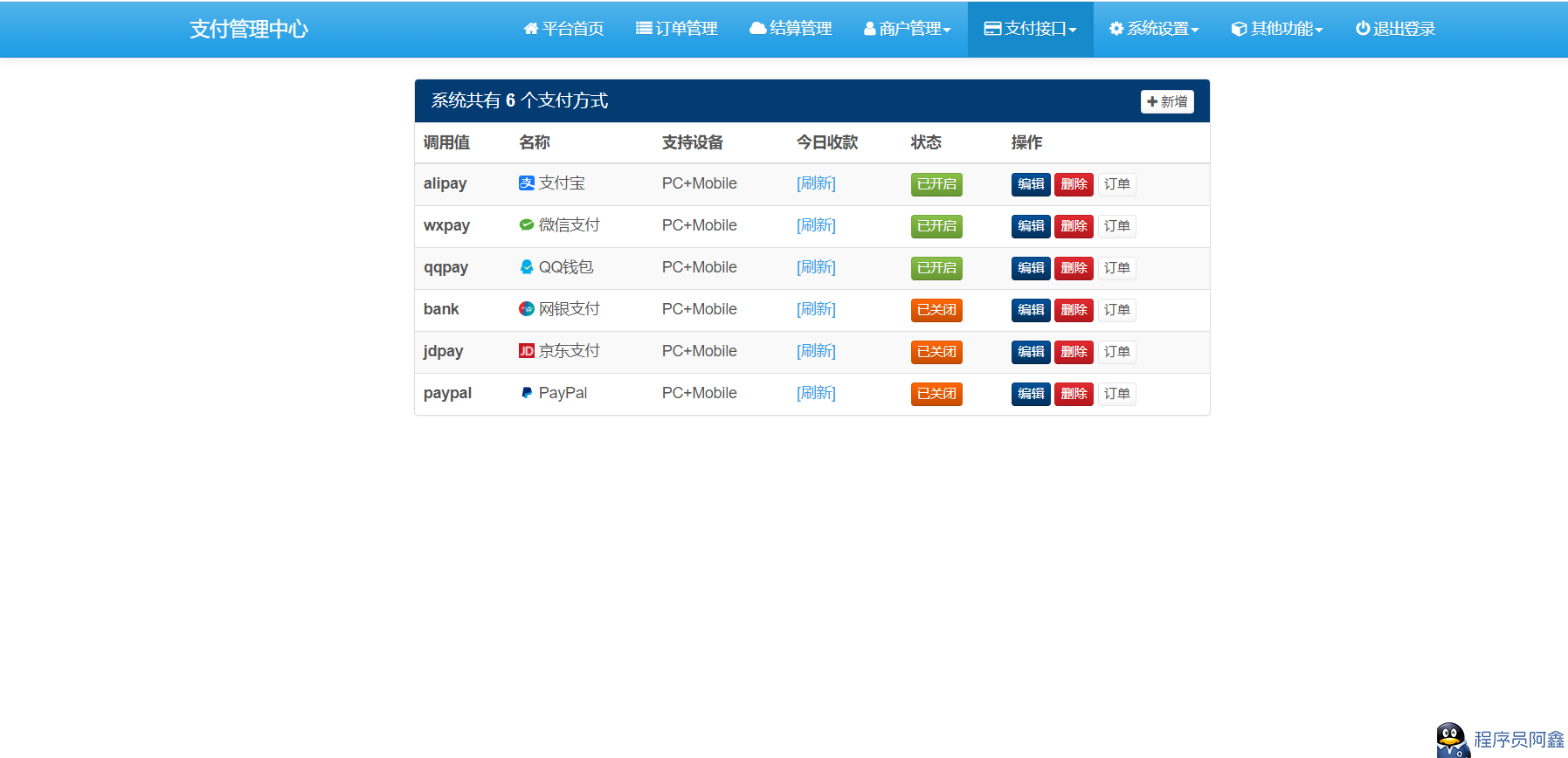
Task: Click the cube icon beside 其他功能
Action: (1239, 29)
